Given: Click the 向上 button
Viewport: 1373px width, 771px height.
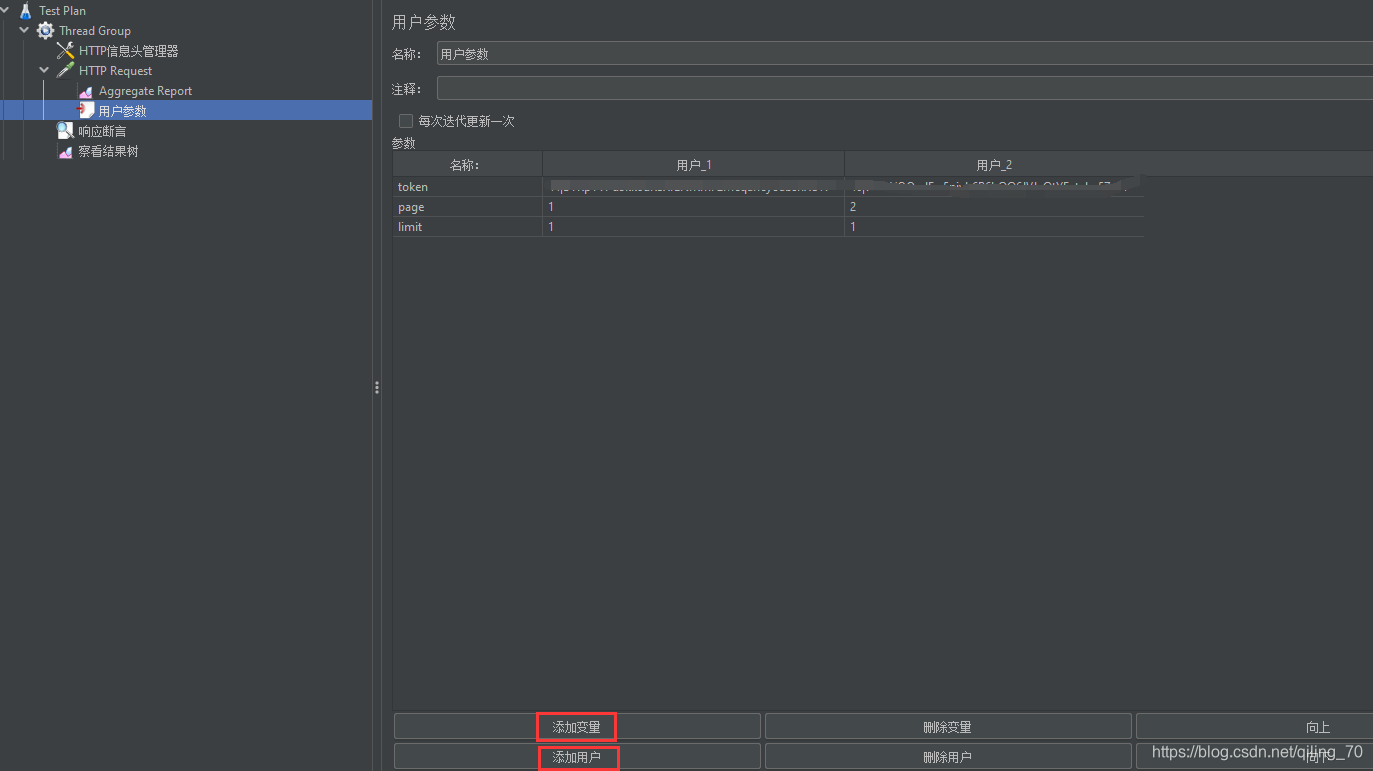Looking at the screenshot, I should (1254, 726).
